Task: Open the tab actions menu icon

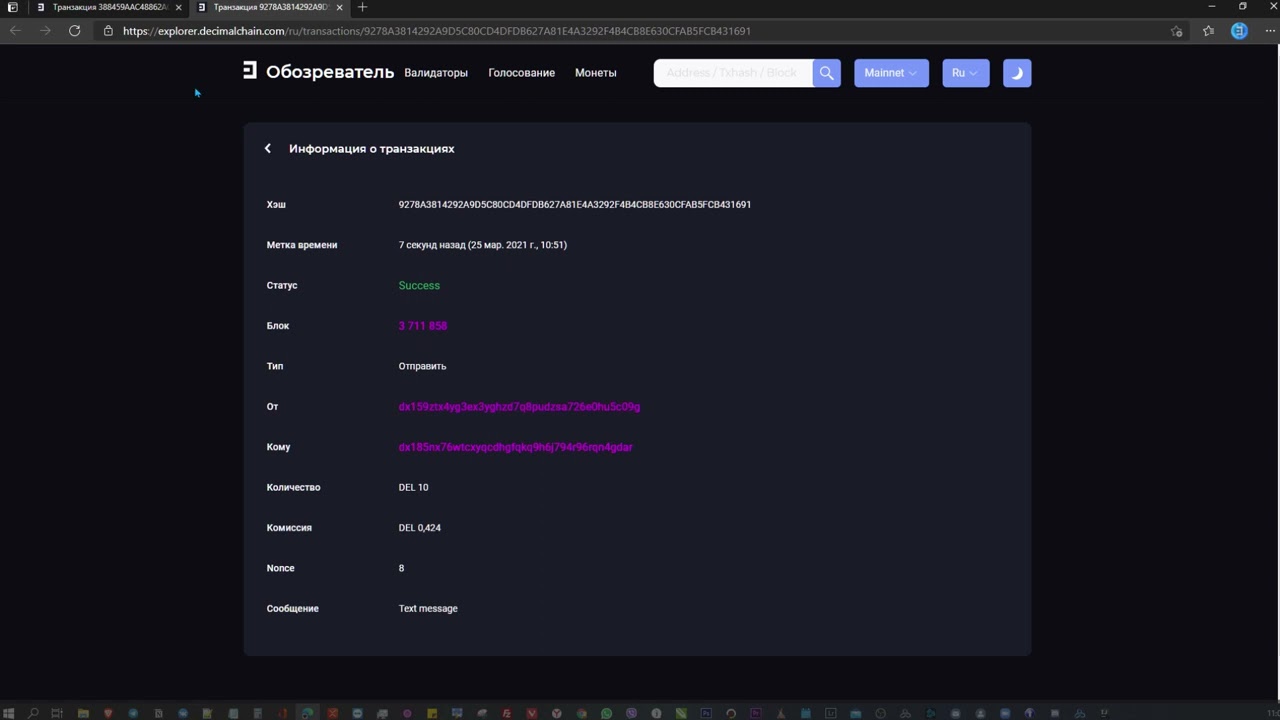Action: click(x=12, y=7)
